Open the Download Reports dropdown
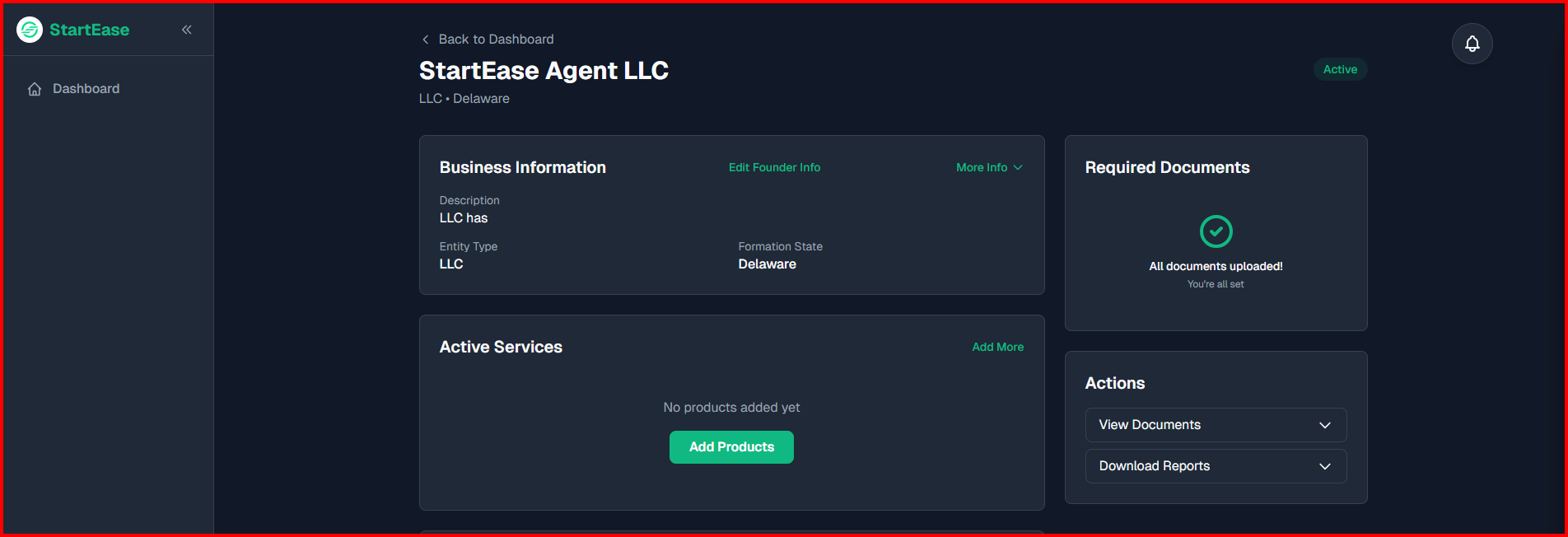 point(1216,466)
